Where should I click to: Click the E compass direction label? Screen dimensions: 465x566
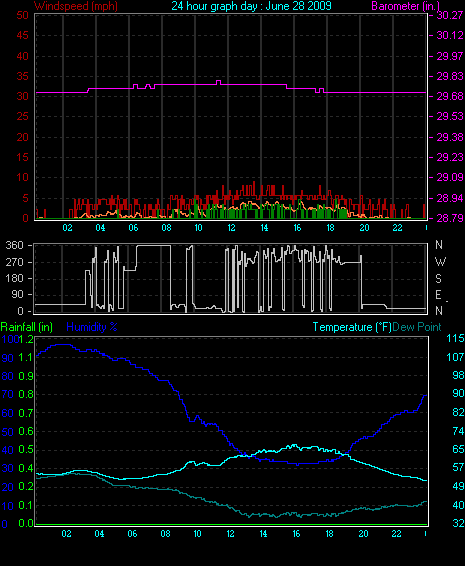(x=439, y=295)
